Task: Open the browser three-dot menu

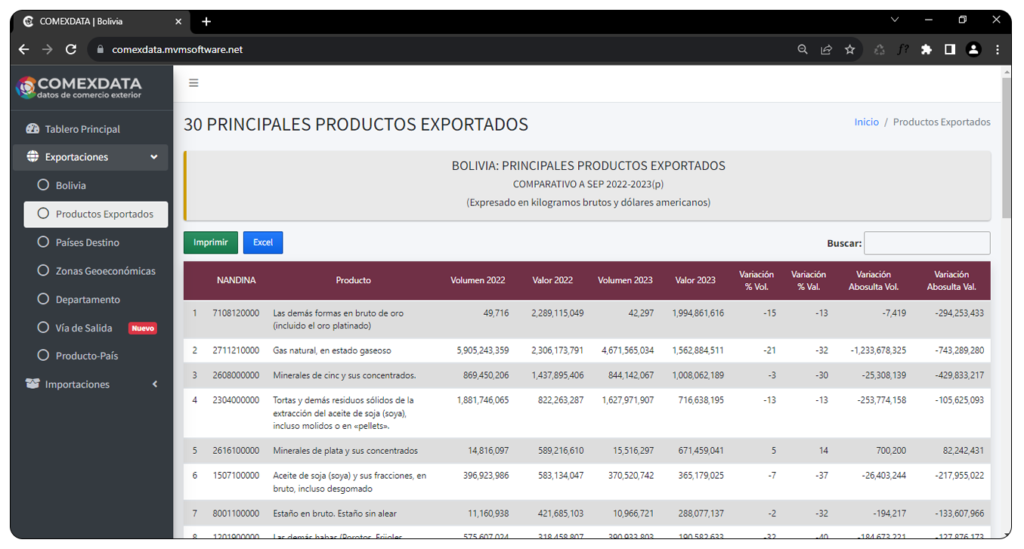Action: pyautogui.click(x=997, y=49)
